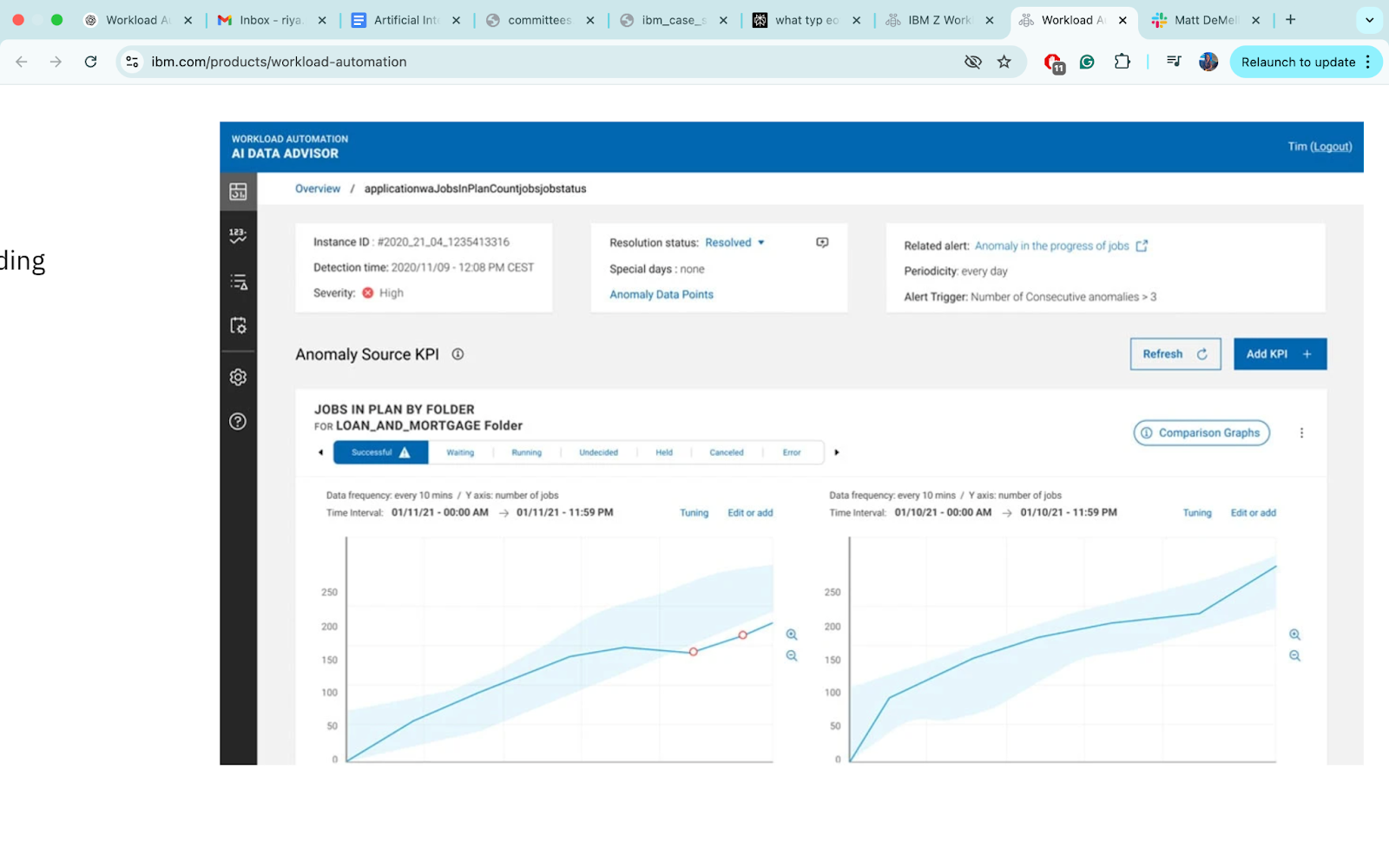Image resolution: width=1389 pixels, height=868 pixels.
Task: Open the dashboard icon in left sidebar
Action: click(238, 192)
